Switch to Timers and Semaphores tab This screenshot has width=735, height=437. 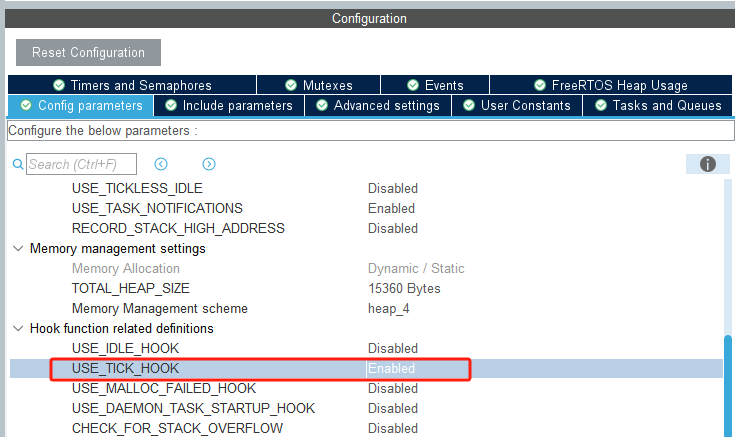132,85
